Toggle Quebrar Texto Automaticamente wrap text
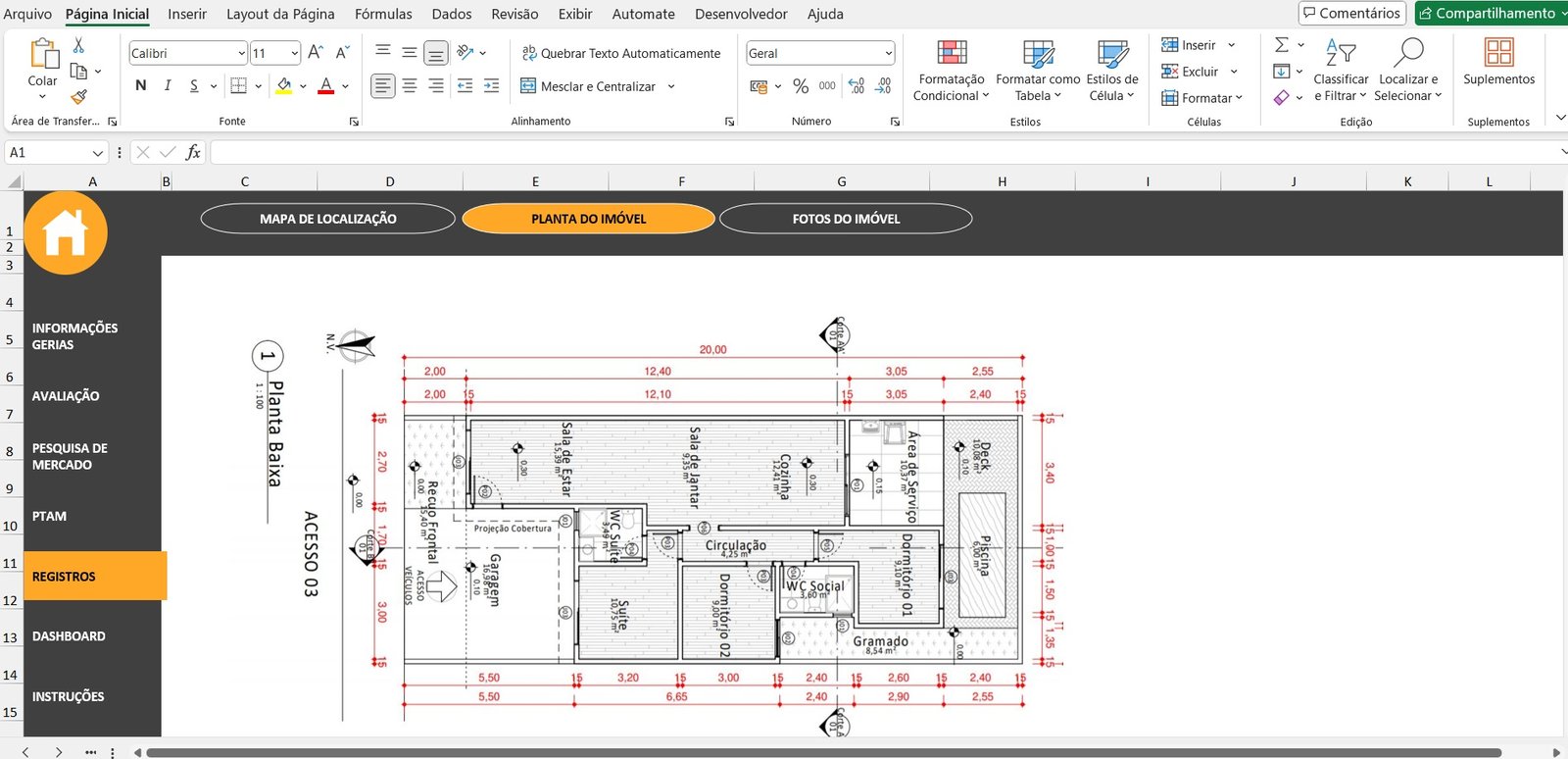Image resolution: width=1568 pixels, height=759 pixels. (x=620, y=53)
